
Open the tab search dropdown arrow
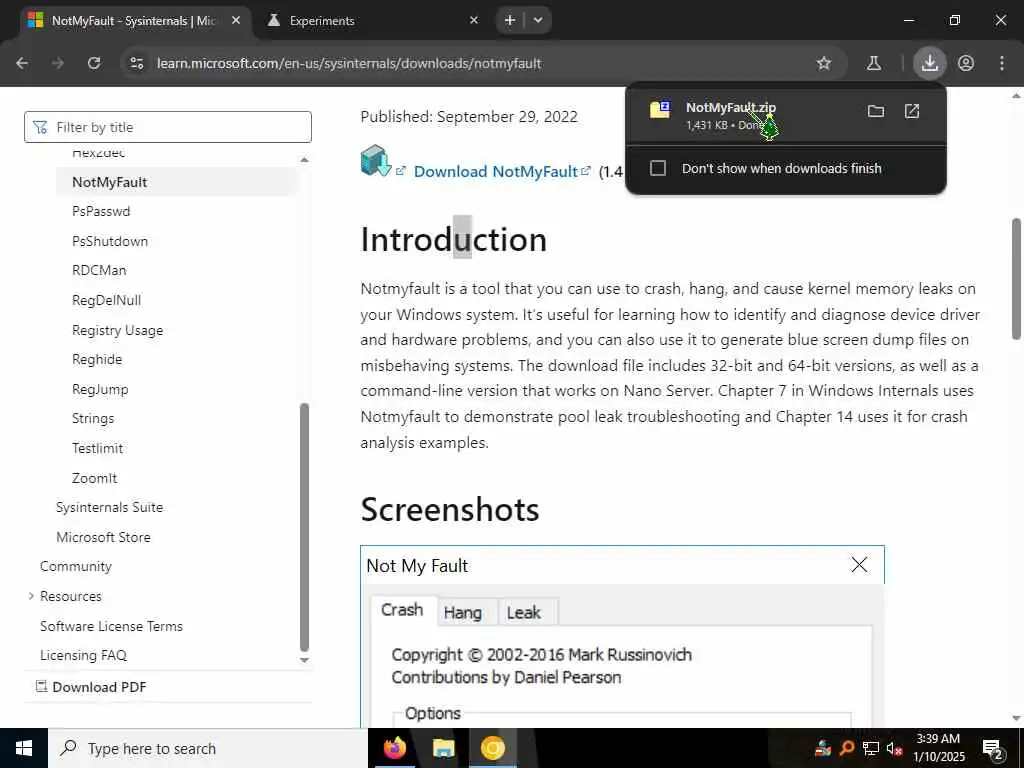[x=538, y=20]
